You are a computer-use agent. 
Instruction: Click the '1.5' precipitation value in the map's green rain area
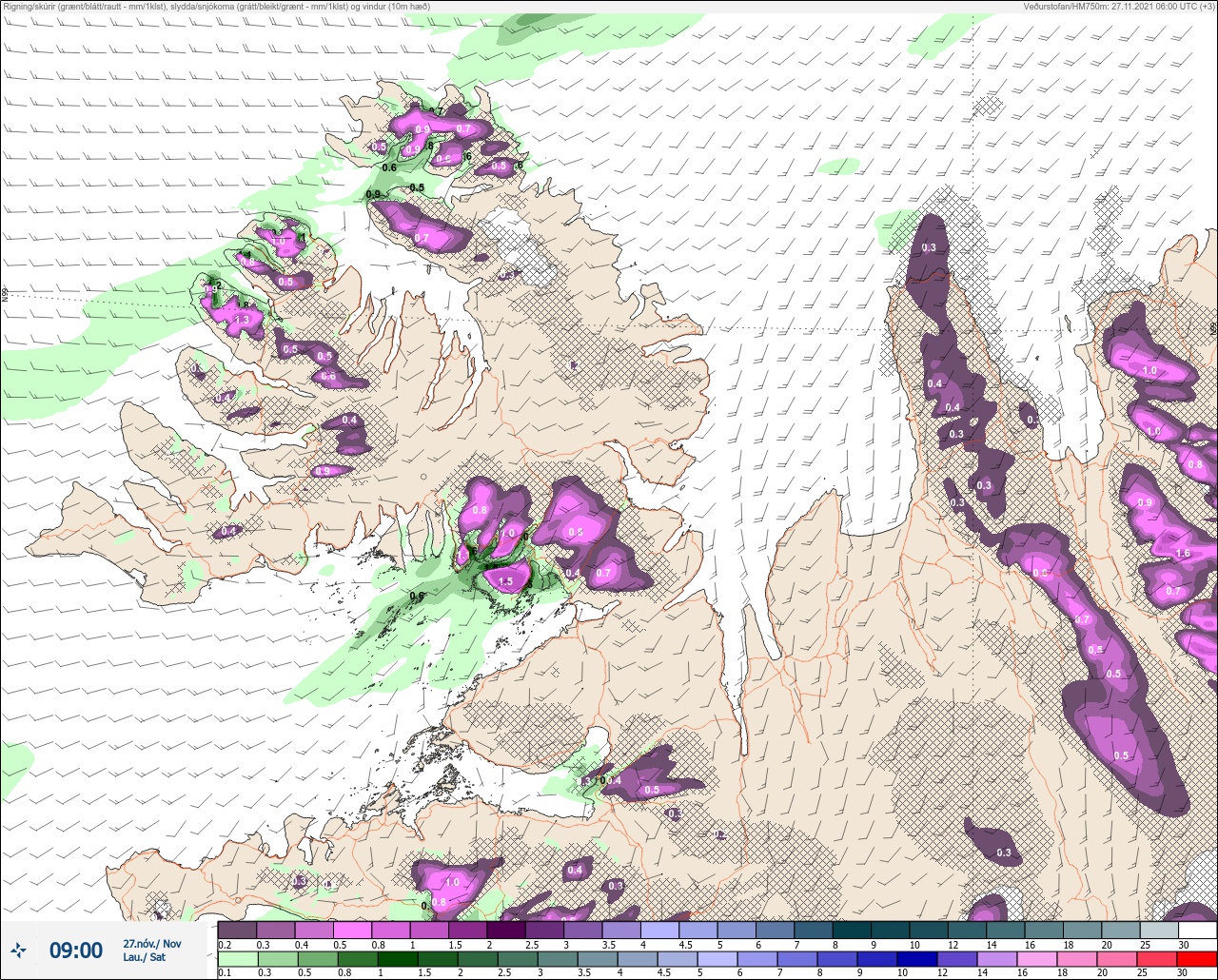pyautogui.click(x=505, y=581)
